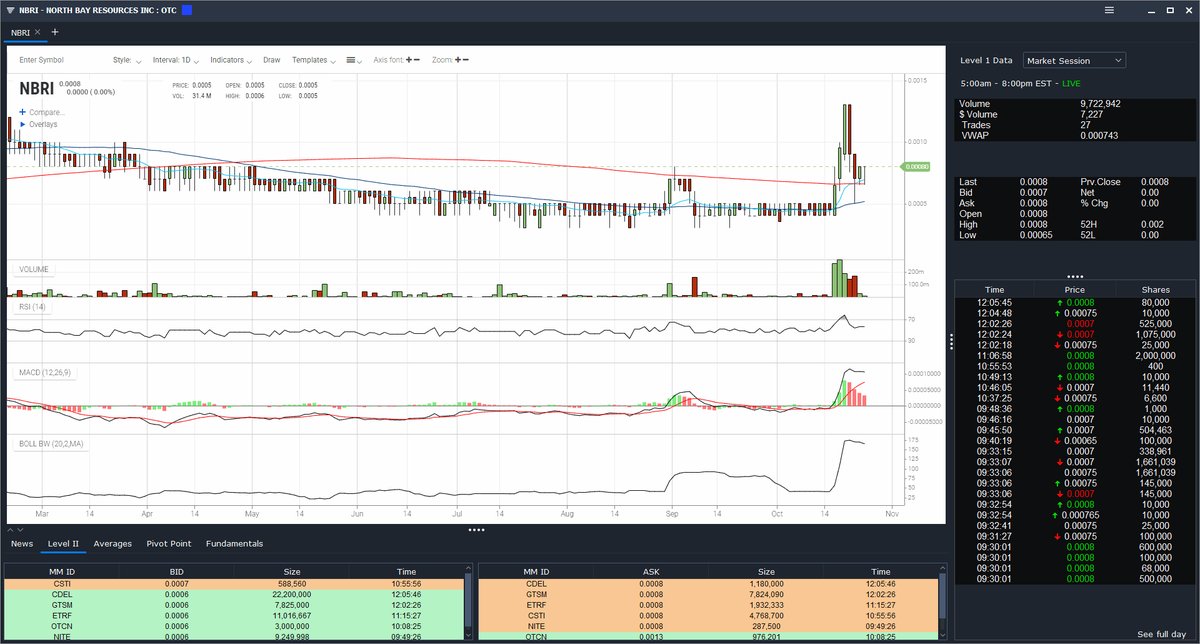Image resolution: width=1200 pixels, height=644 pixels.
Task: Select the NITE ask row size 287,500
Action: (x=710, y=626)
